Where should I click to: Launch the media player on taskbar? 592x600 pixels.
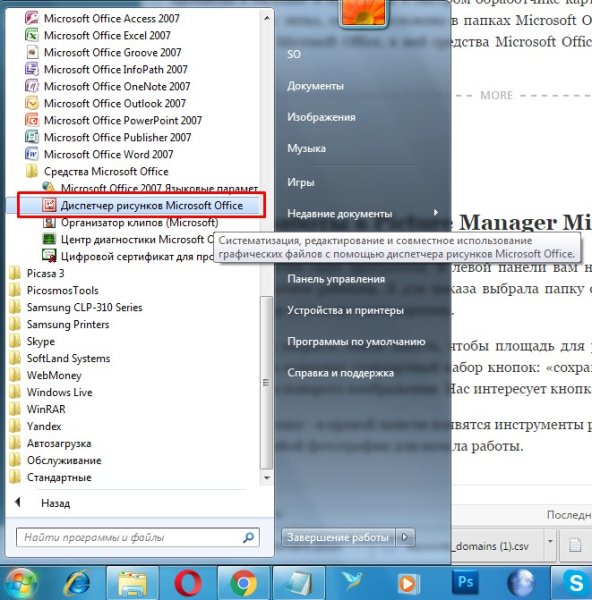point(408,583)
